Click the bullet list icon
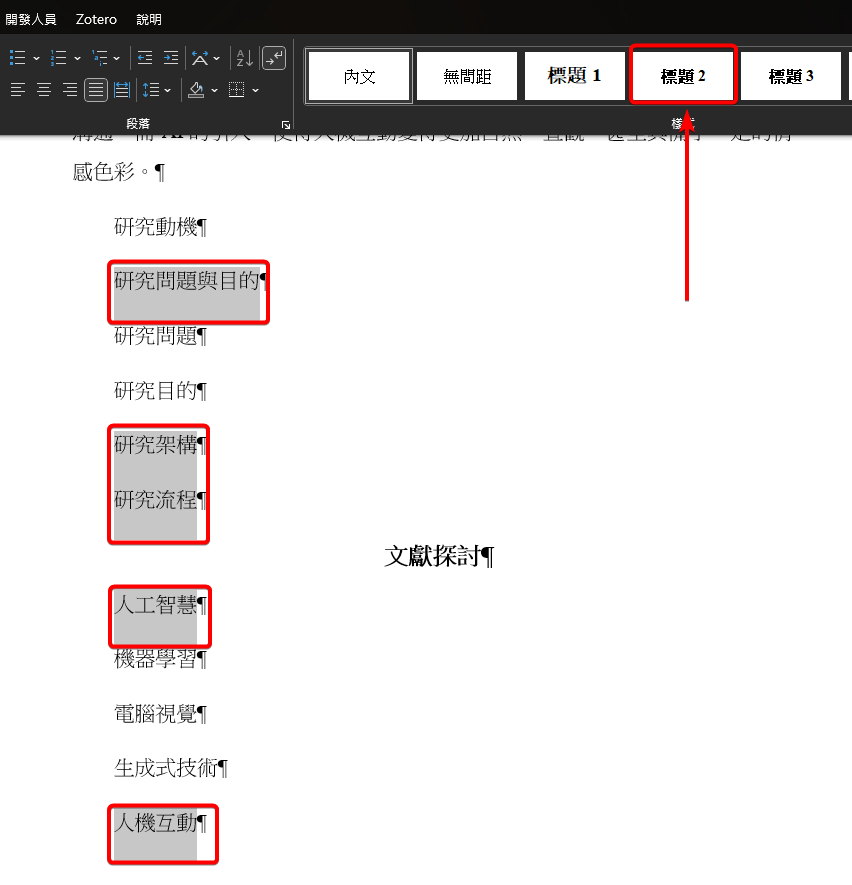Viewport: 852px width, 885px height. click(17, 58)
